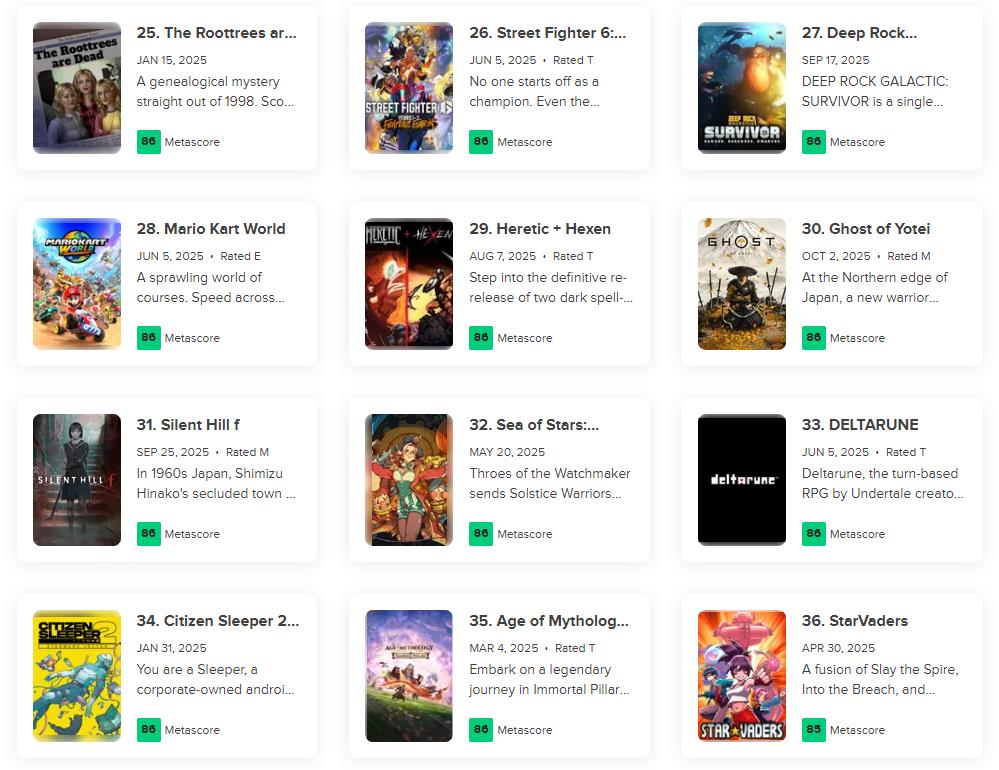Open The Roottrees are Dead title link
Image resolution: width=999 pixels, height=770 pixels.
click(x=216, y=33)
